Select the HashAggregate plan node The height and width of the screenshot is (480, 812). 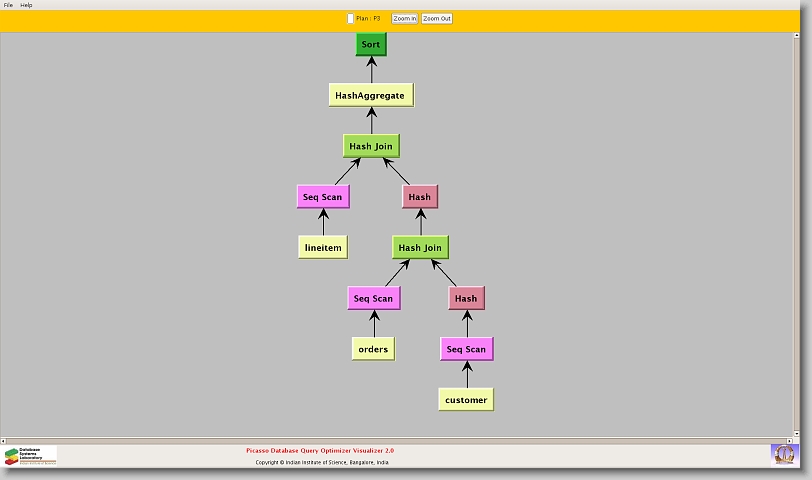click(x=370, y=95)
